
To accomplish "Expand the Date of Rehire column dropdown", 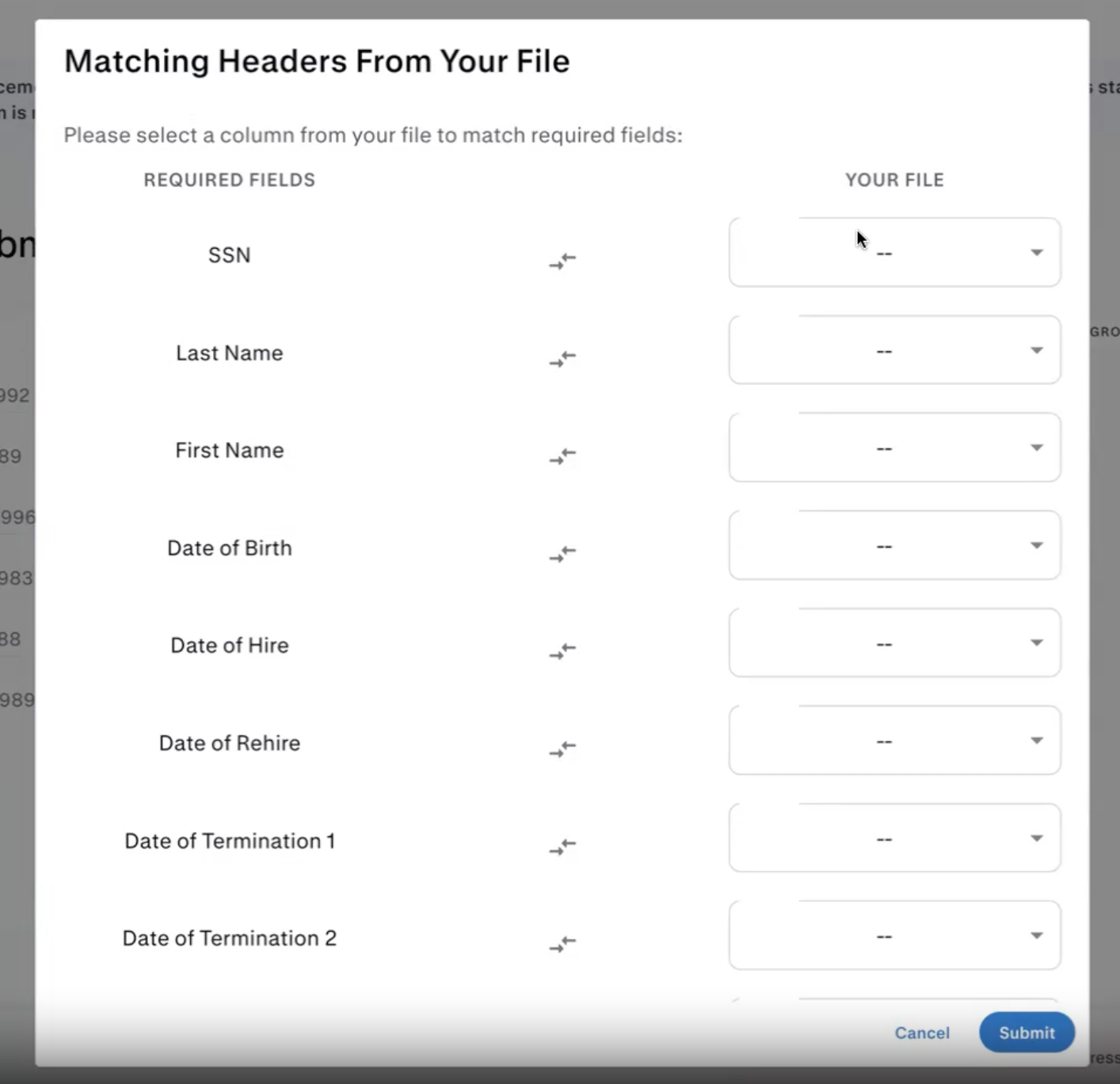I will pyautogui.click(x=894, y=740).
